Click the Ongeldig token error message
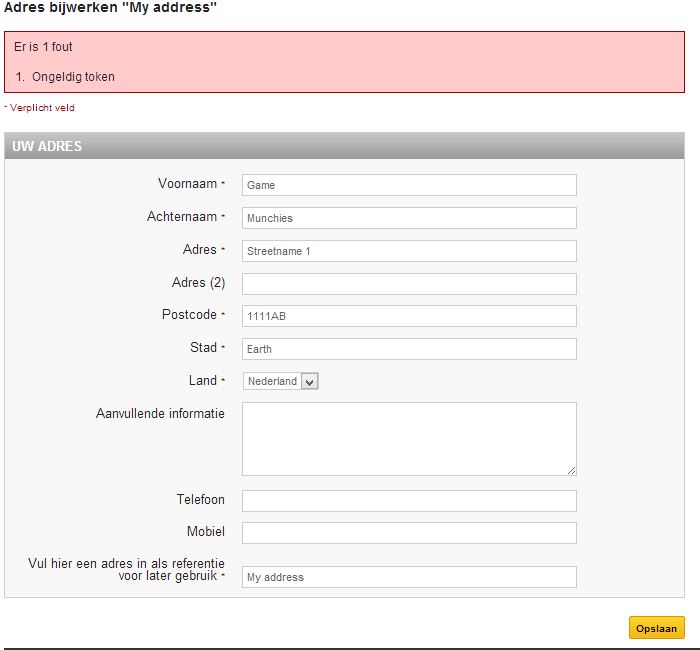This screenshot has height=650, width=700. 73,77
